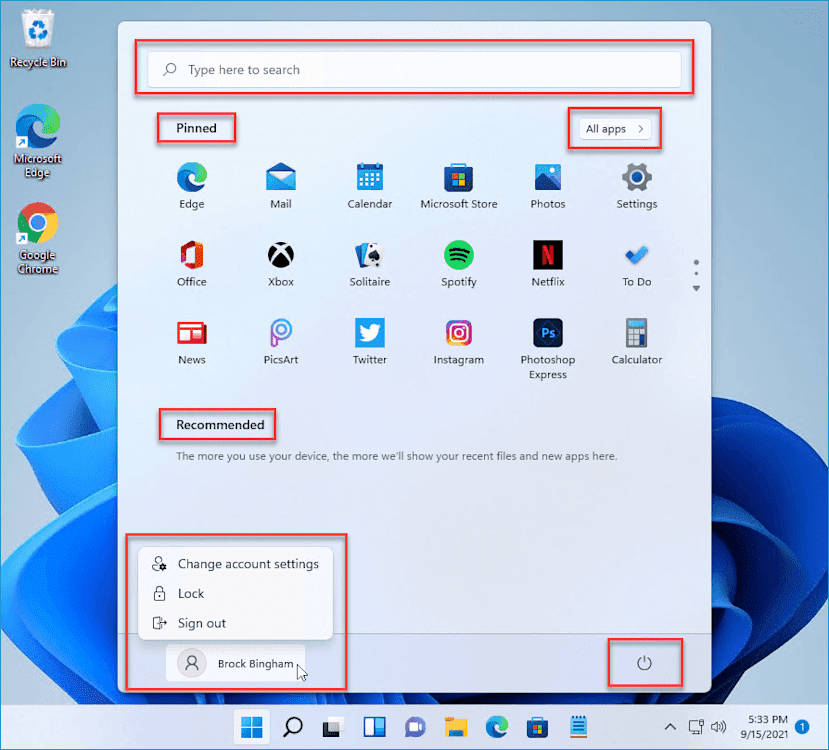Image resolution: width=829 pixels, height=750 pixels.
Task: Launch the Office app
Action: [x=191, y=263]
